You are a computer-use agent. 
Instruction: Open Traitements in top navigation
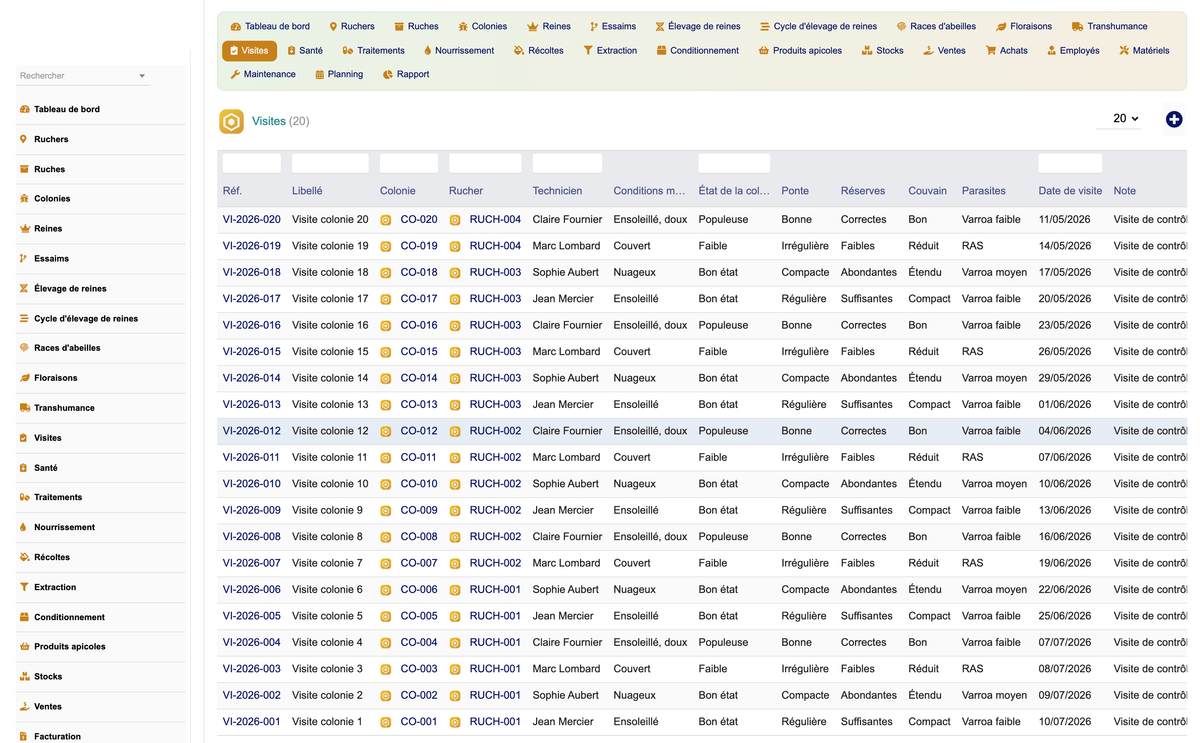point(373,50)
